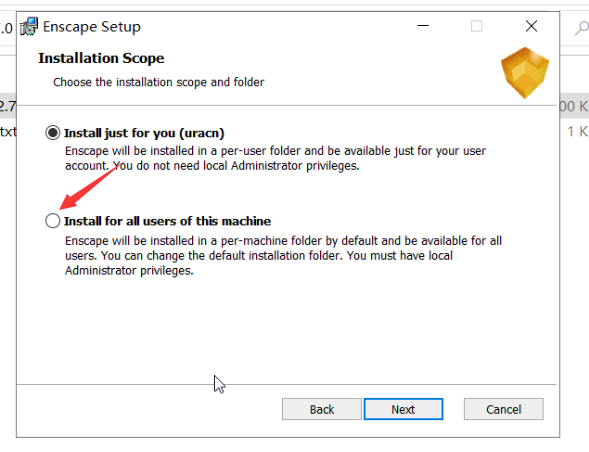The image size is (589, 452).
Task: Click the disabled maximize button
Action: [477, 26]
